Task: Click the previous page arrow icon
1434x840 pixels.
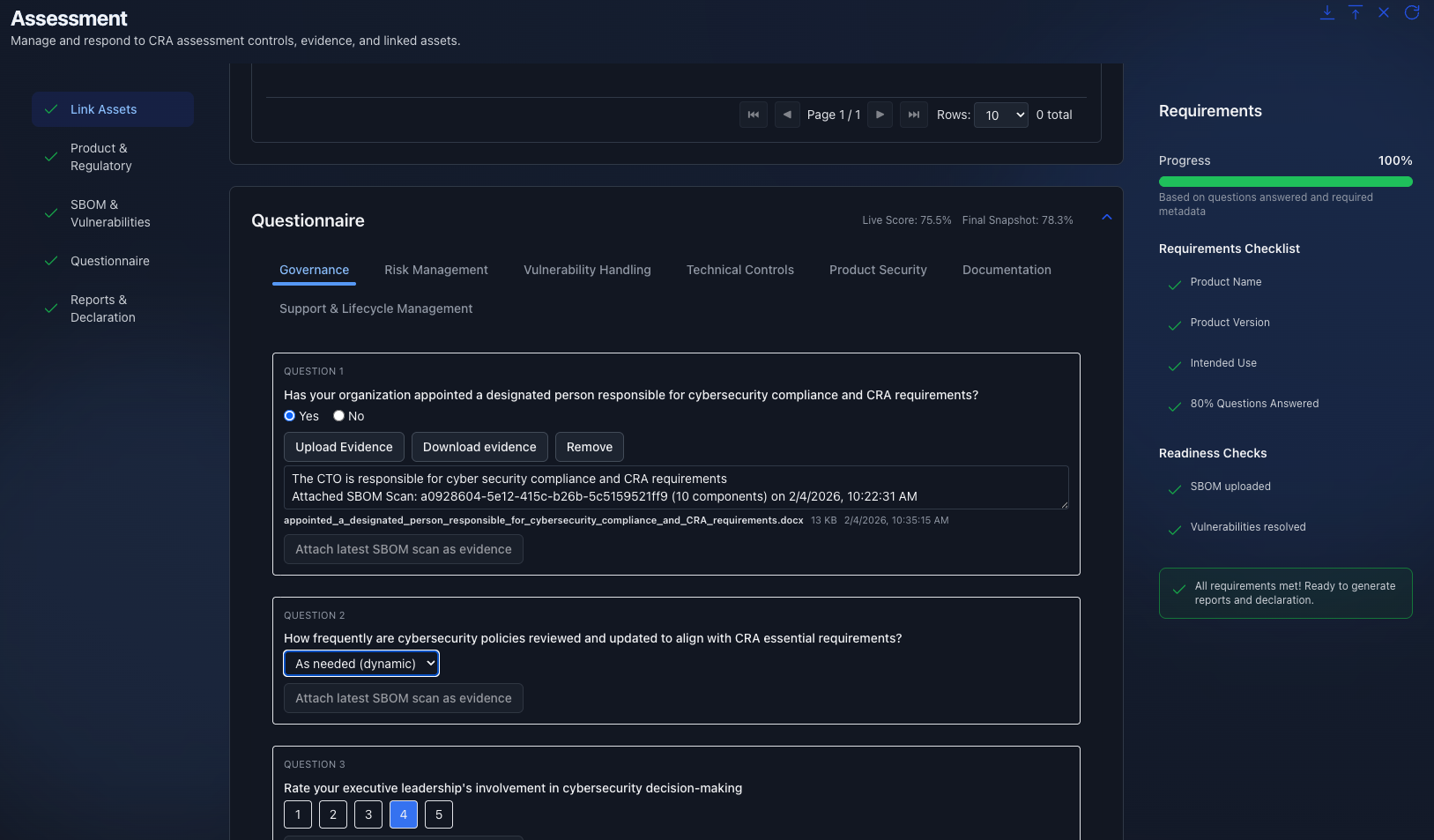Action: coord(787,115)
